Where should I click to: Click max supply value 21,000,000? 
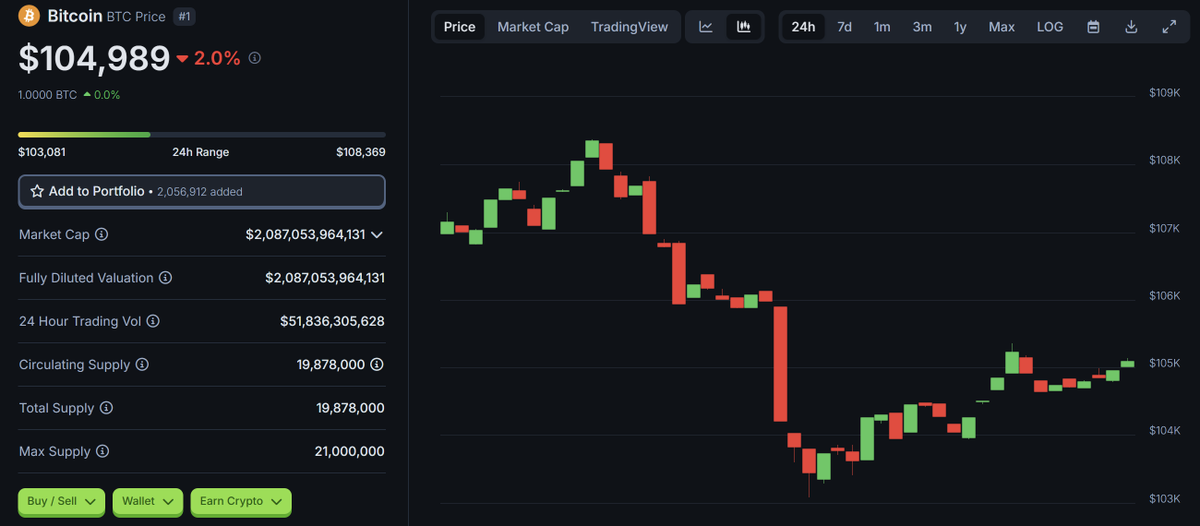coord(349,452)
